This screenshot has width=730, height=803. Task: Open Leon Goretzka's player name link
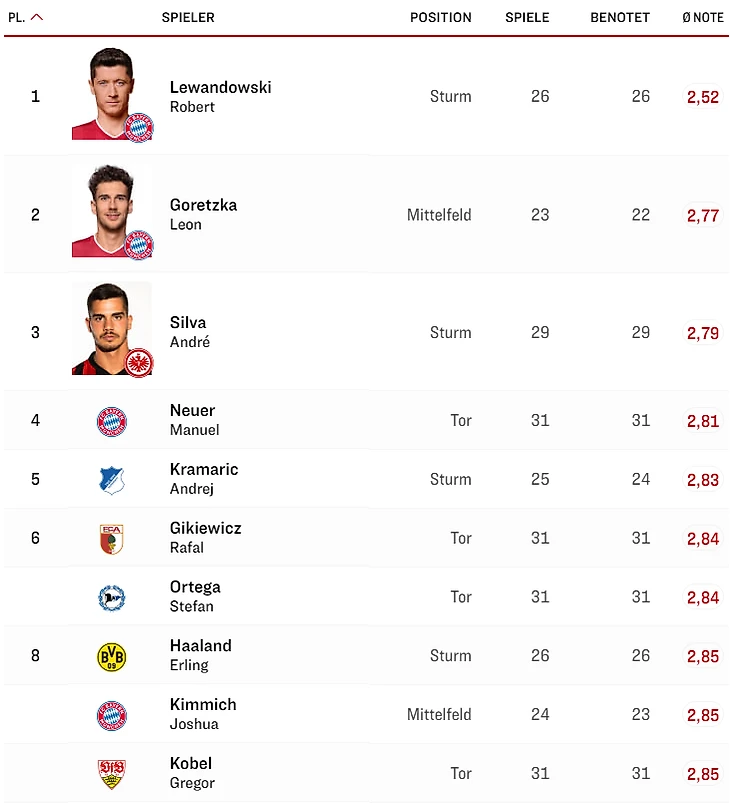click(203, 205)
